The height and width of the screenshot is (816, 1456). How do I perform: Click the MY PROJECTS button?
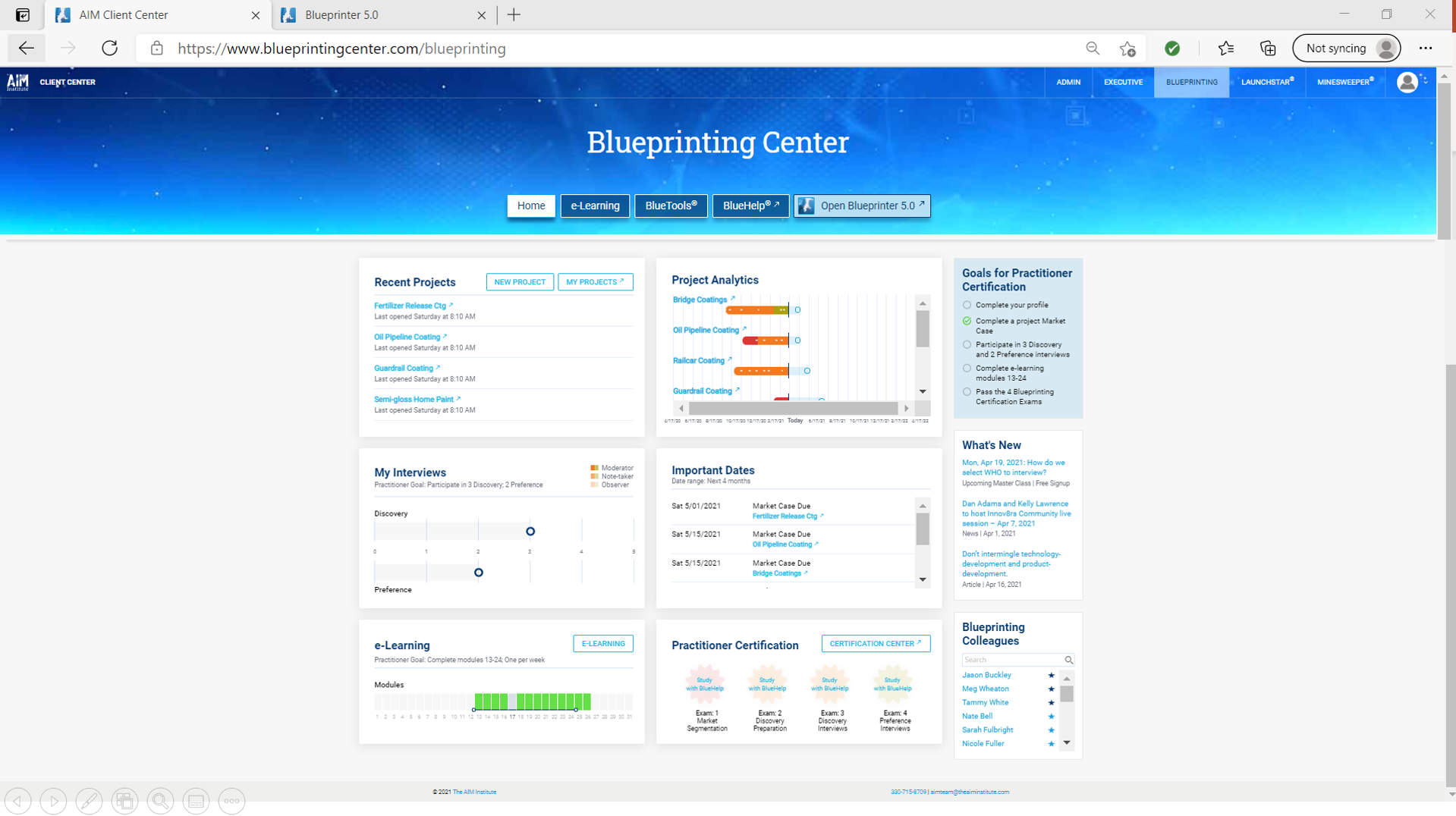tap(595, 282)
